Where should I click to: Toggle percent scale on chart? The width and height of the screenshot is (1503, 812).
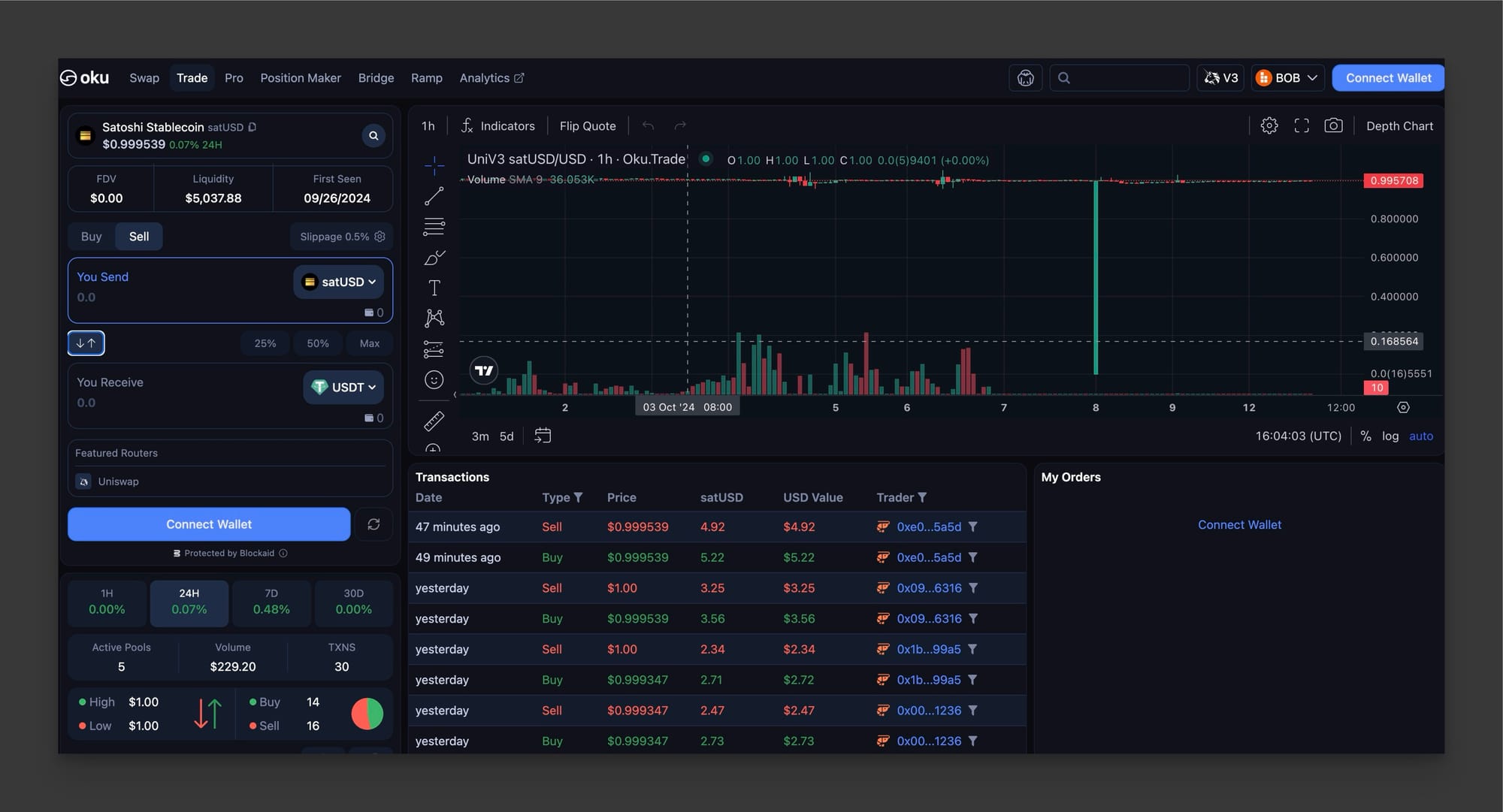pyautogui.click(x=1365, y=436)
